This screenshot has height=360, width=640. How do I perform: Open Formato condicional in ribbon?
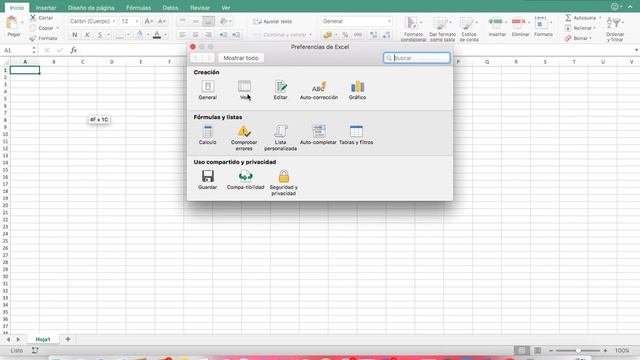tap(413, 29)
